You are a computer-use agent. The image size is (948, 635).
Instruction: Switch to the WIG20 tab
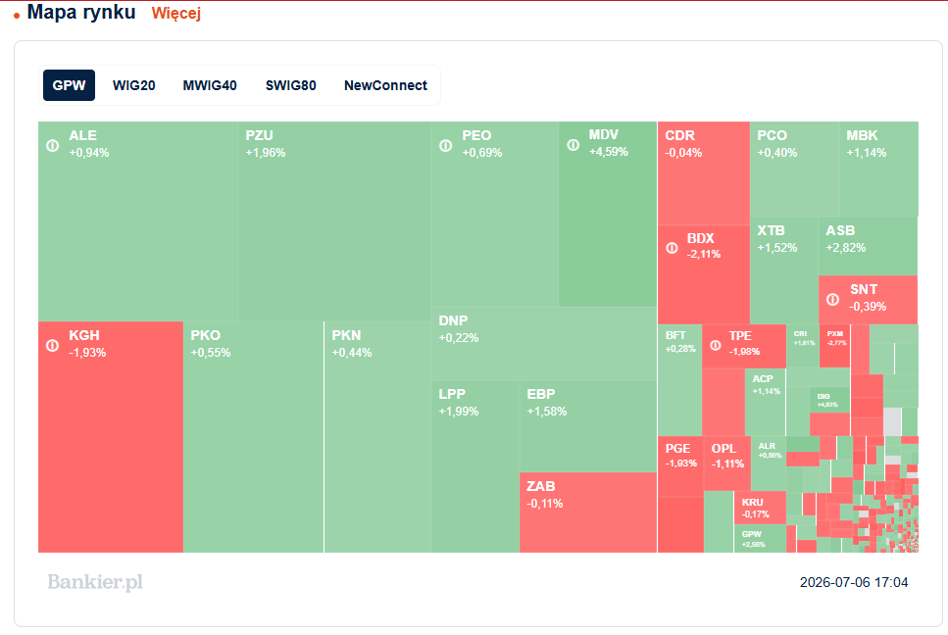[134, 85]
